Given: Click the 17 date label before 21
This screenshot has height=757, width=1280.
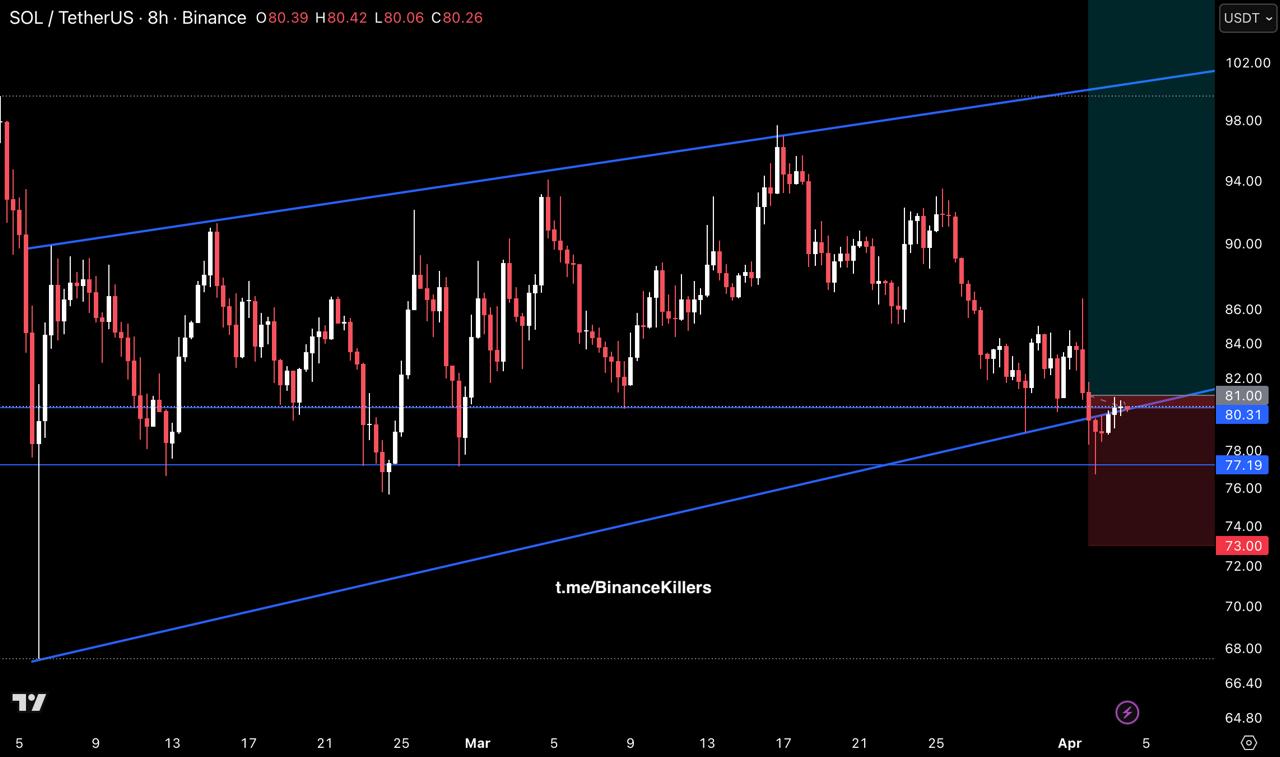Looking at the screenshot, I should 249,743.
